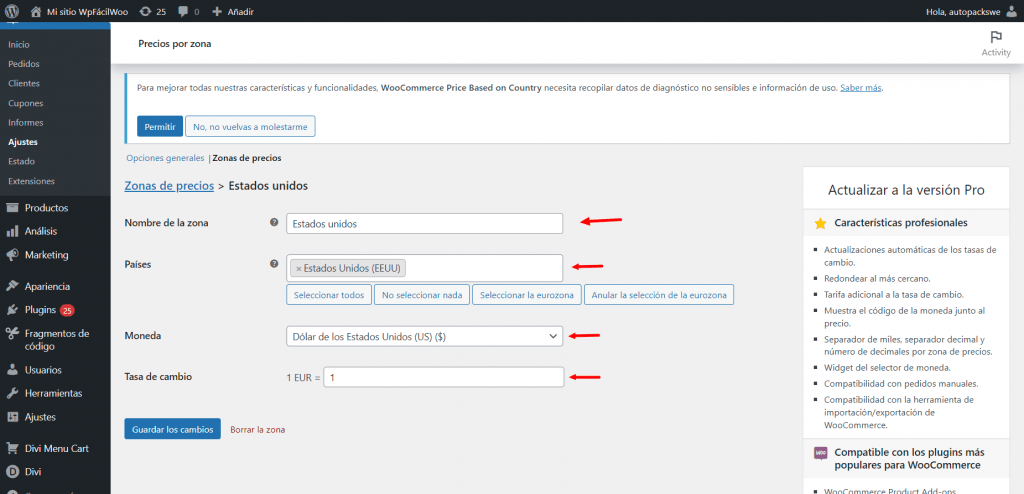Click the Fragmentos de código scissors icon

[12, 333]
